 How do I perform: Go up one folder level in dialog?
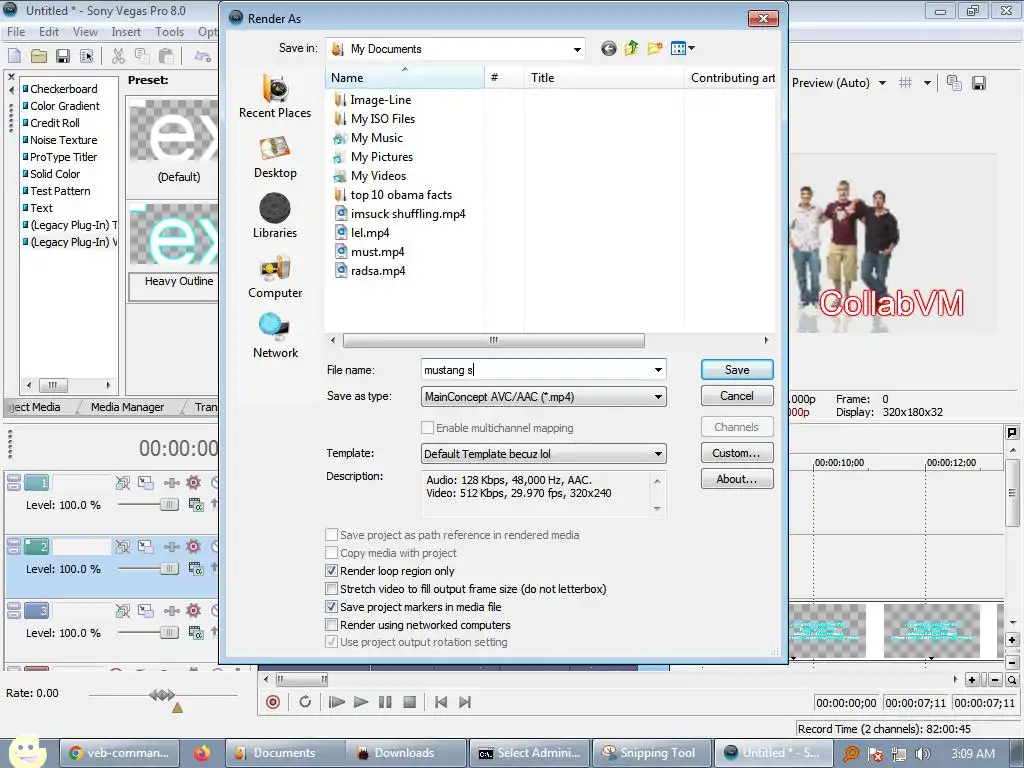(x=632, y=48)
